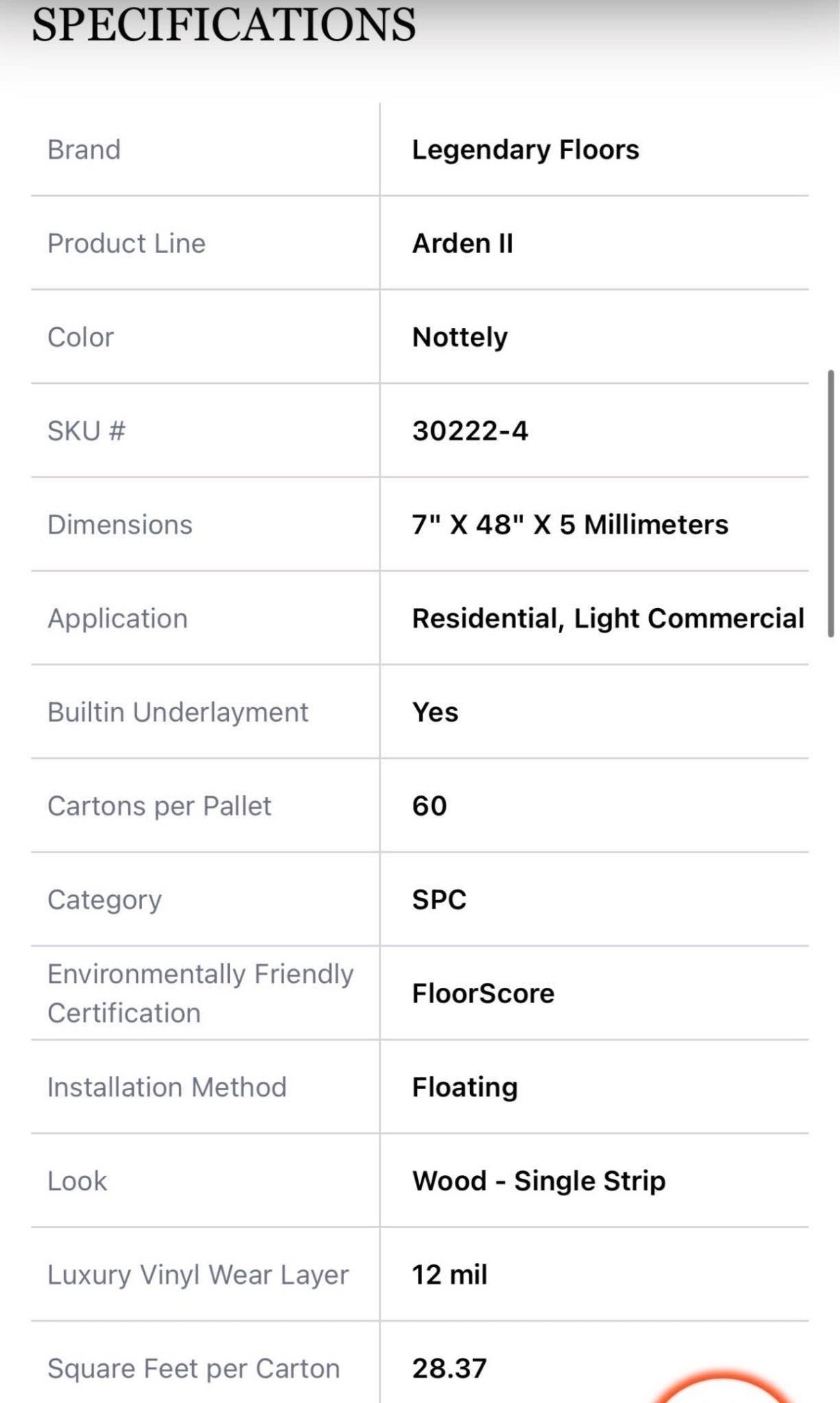Click the Builtin Underlayment label
Image resolution: width=840 pixels, height=1403 pixels.
pyautogui.click(x=178, y=712)
